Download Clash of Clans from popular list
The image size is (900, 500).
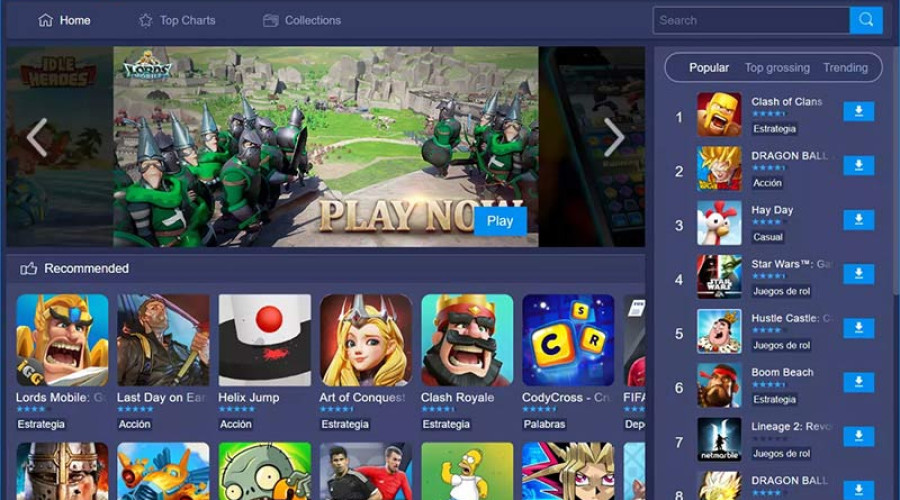tap(858, 112)
